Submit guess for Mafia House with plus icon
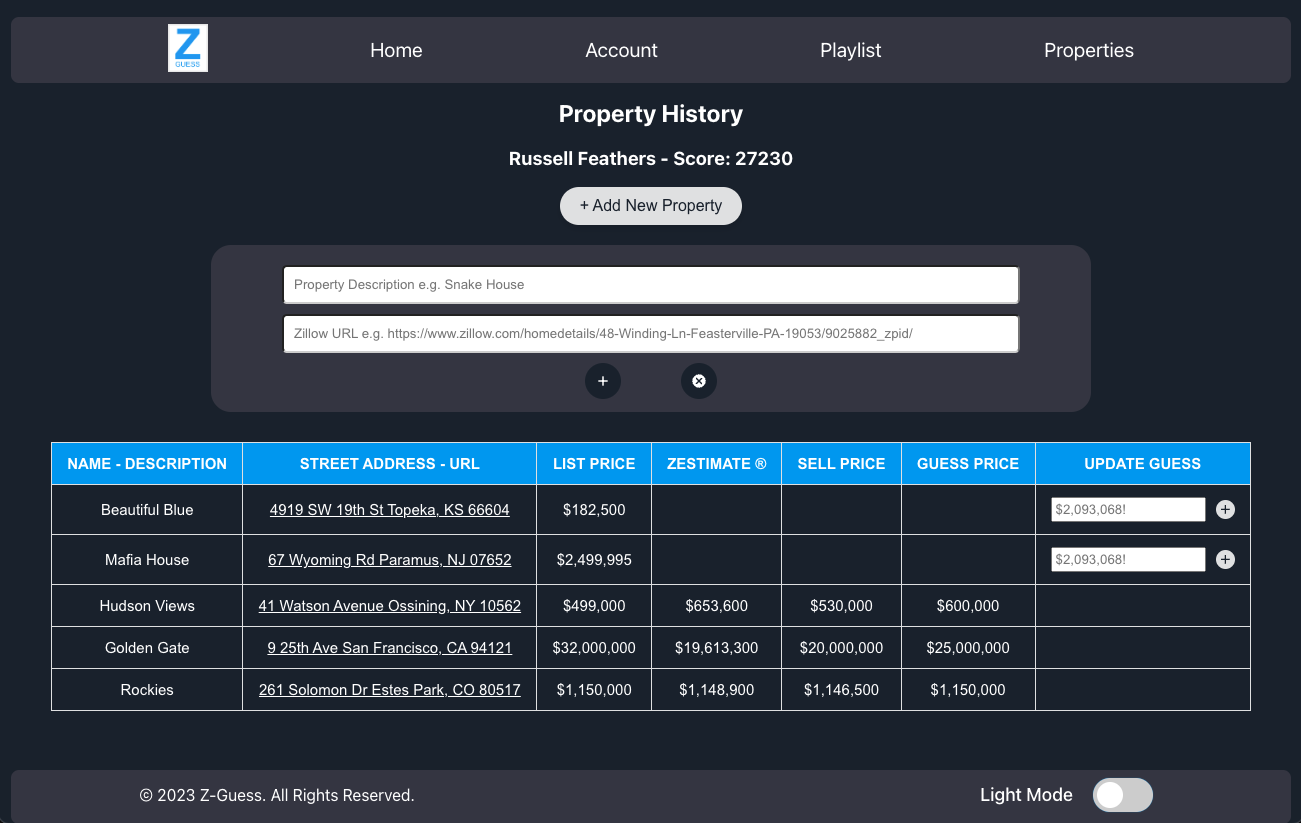The image size is (1301, 823). pyautogui.click(x=1225, y=560)
